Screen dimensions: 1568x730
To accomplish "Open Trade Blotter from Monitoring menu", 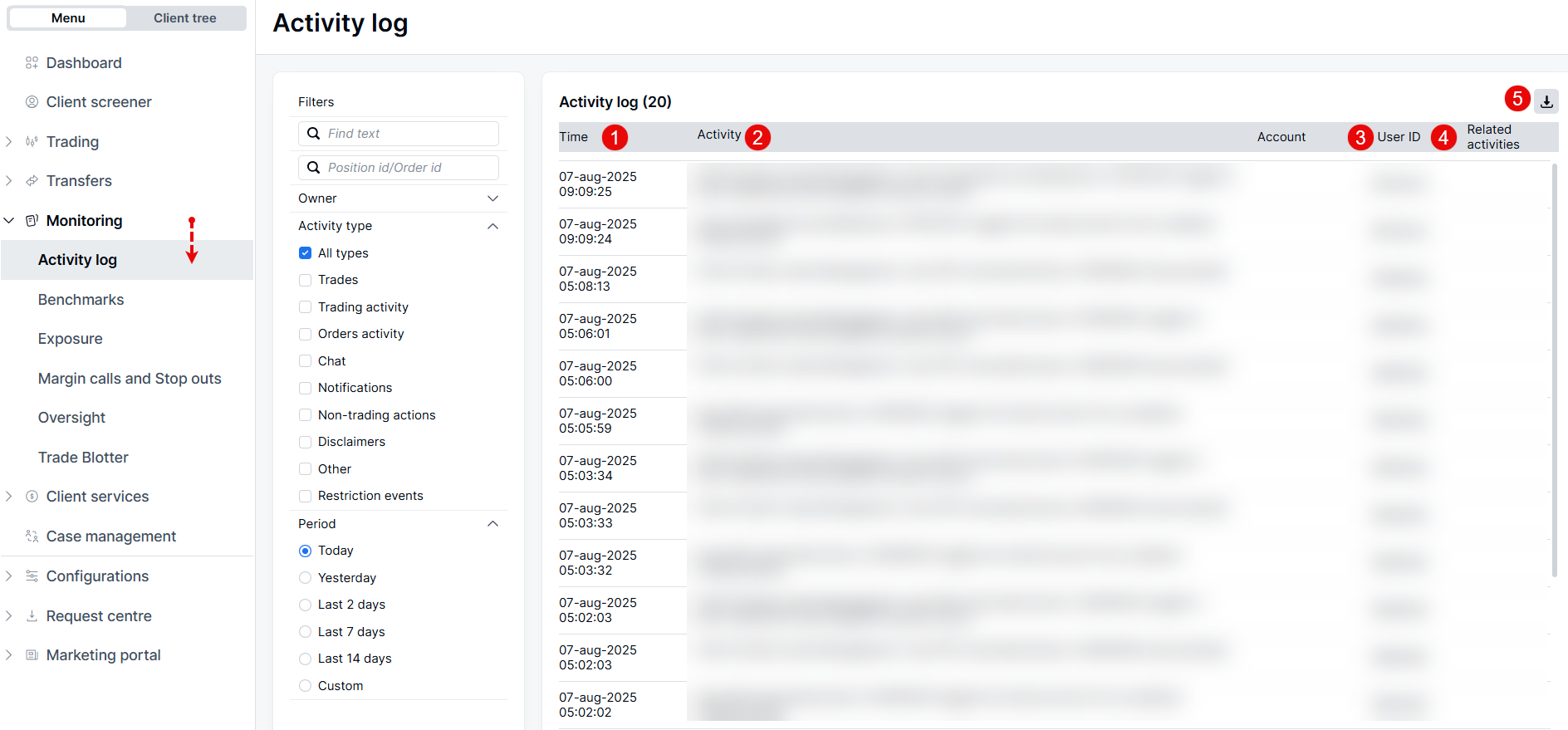I will (83, 458).
